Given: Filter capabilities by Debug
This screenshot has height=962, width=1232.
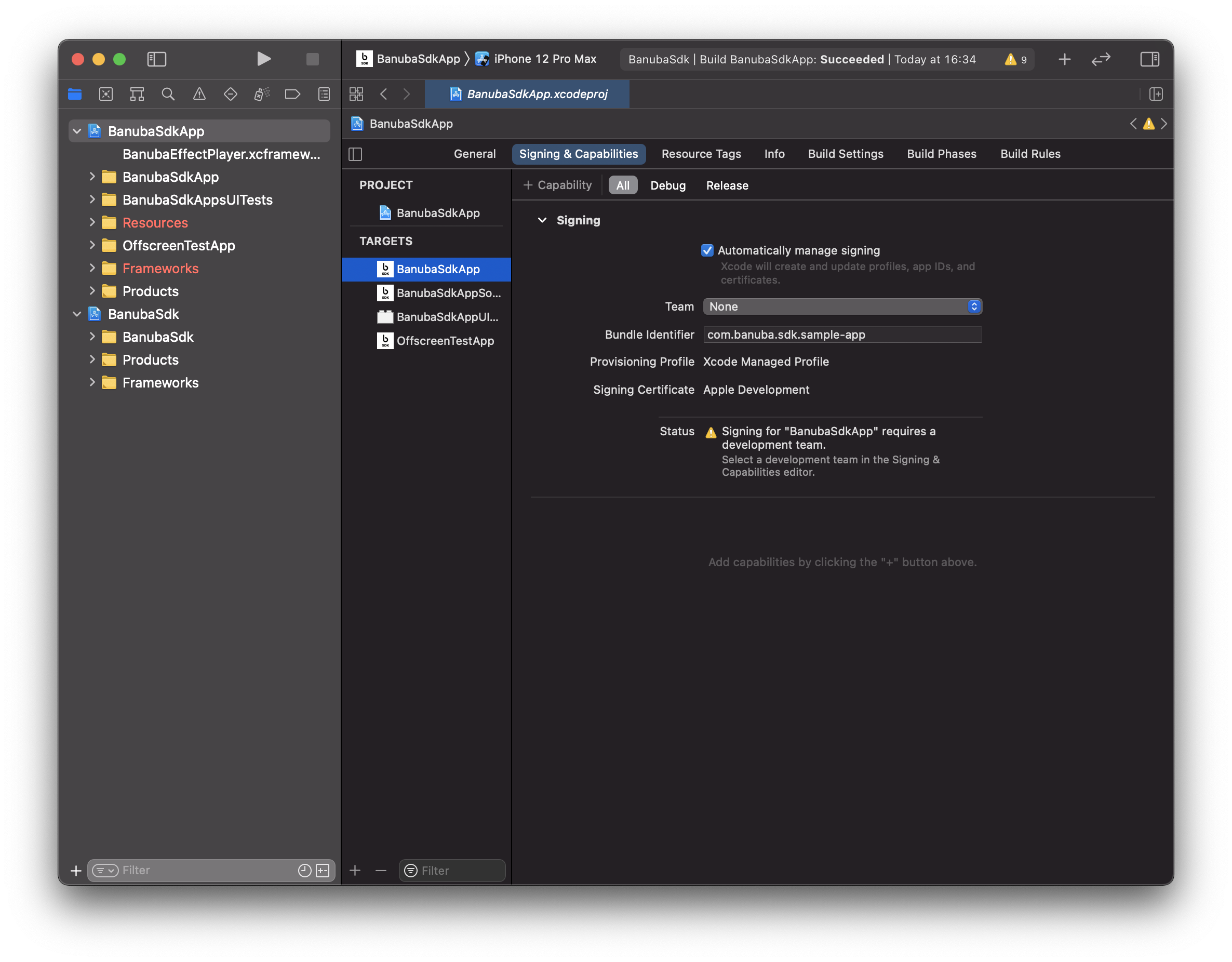Looking at the screenshot, I should pos(668,185).
